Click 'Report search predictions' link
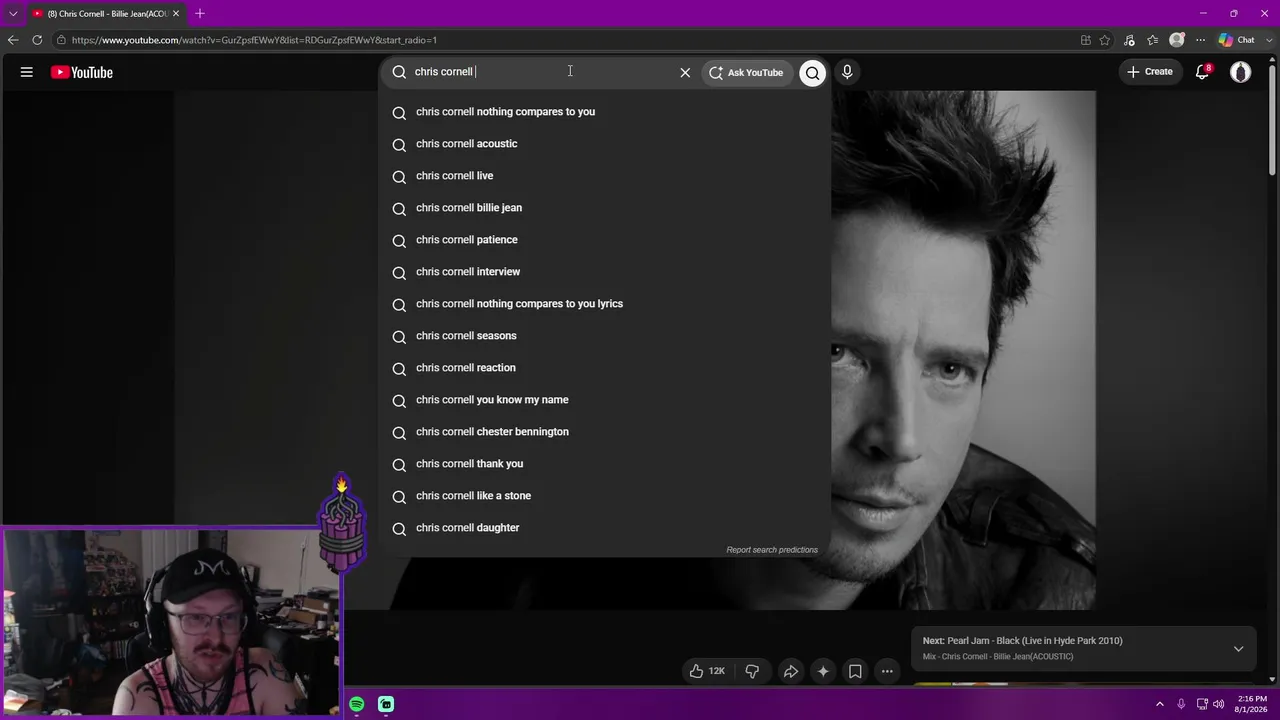This screenshot has width=1280, height=720. (x=772, y=550)
